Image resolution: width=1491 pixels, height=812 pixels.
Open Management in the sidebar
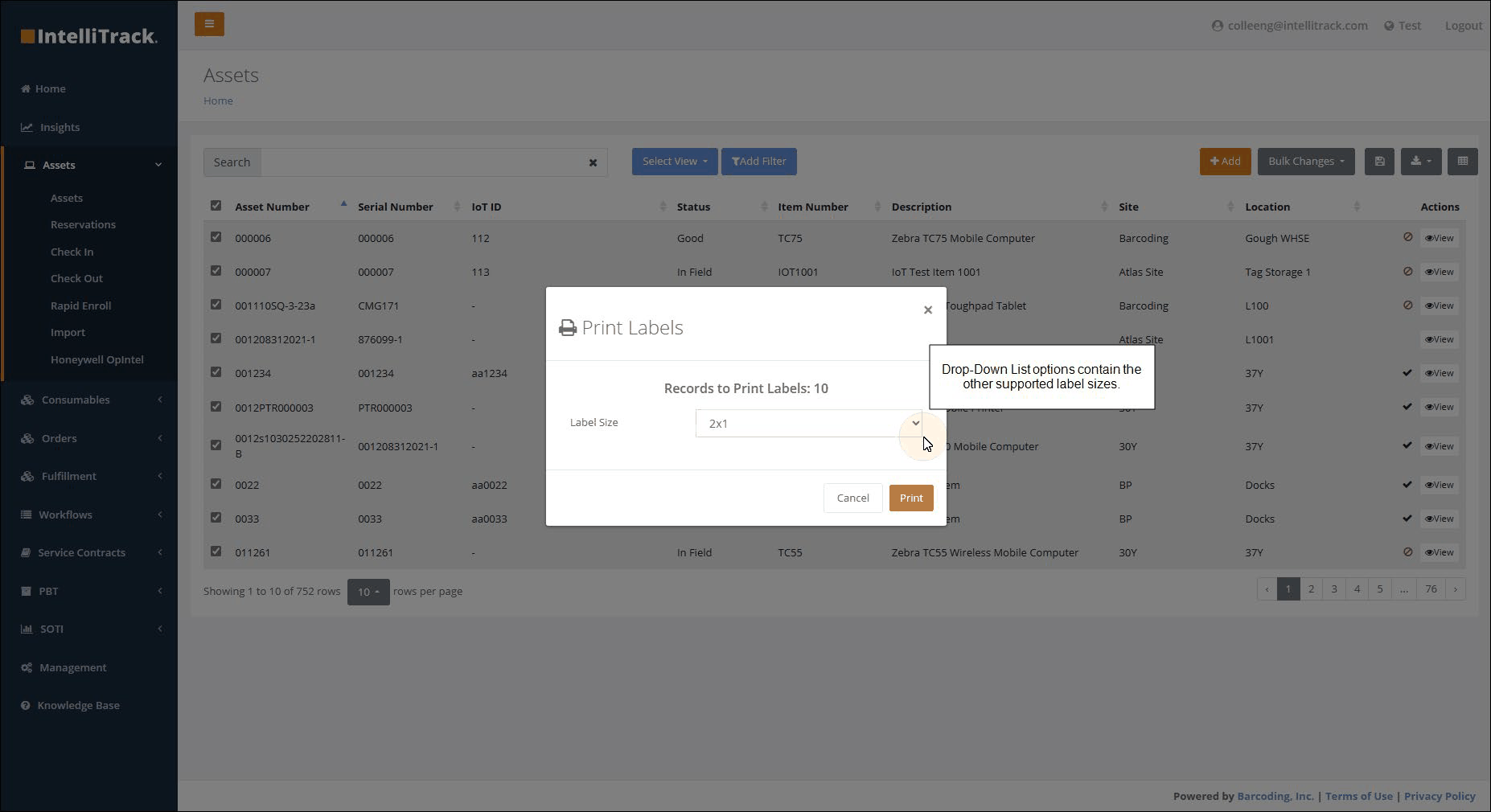tap(64, 667)
